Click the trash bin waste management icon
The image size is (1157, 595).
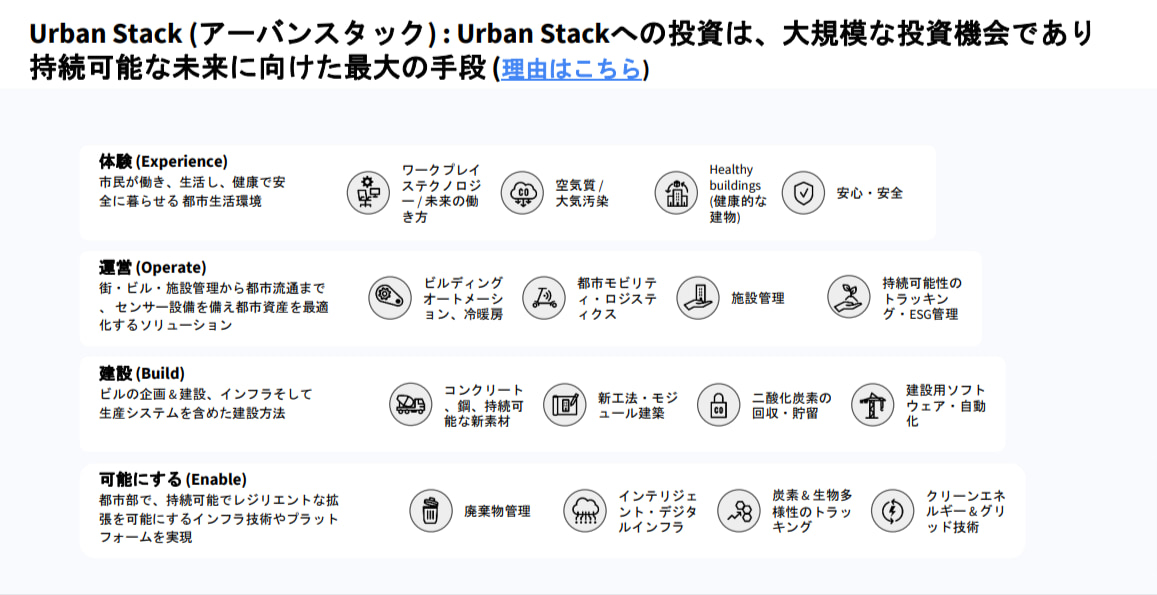(431, 511)
